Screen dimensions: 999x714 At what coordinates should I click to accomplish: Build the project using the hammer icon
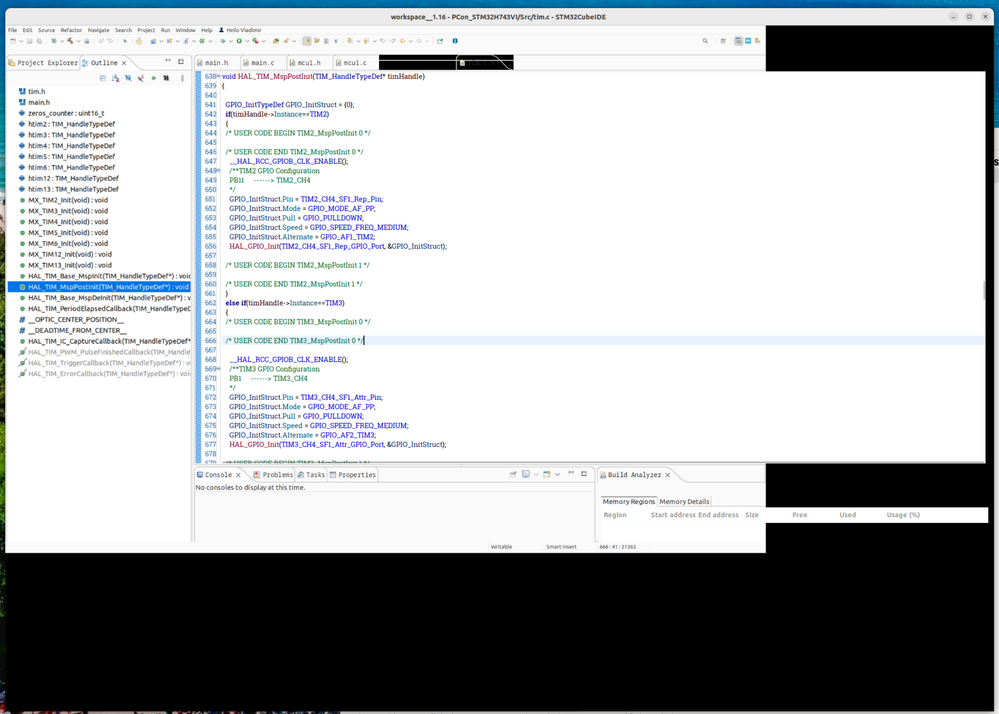click(x=70, y=42)
